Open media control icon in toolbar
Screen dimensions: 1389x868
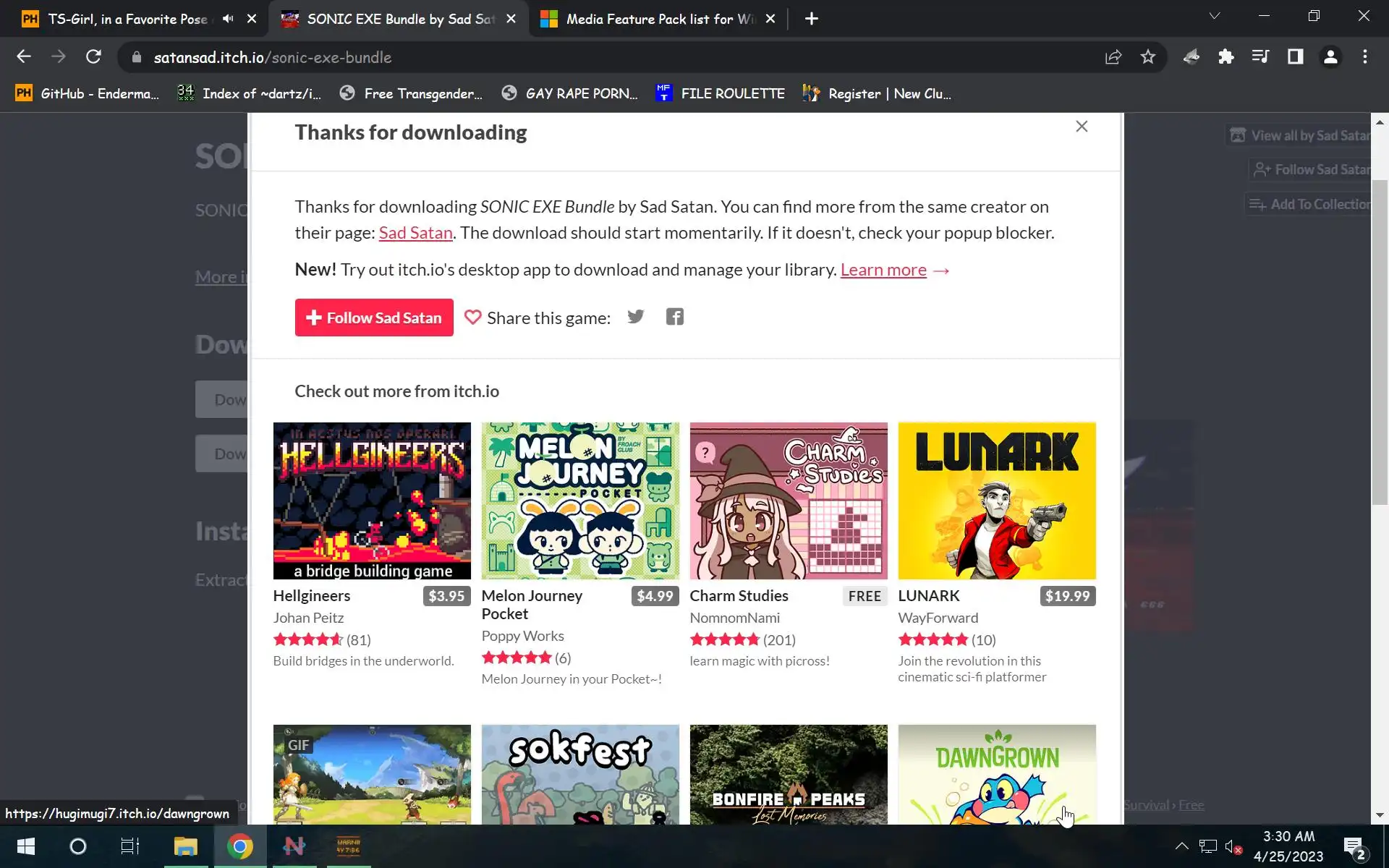(1260, 57)
